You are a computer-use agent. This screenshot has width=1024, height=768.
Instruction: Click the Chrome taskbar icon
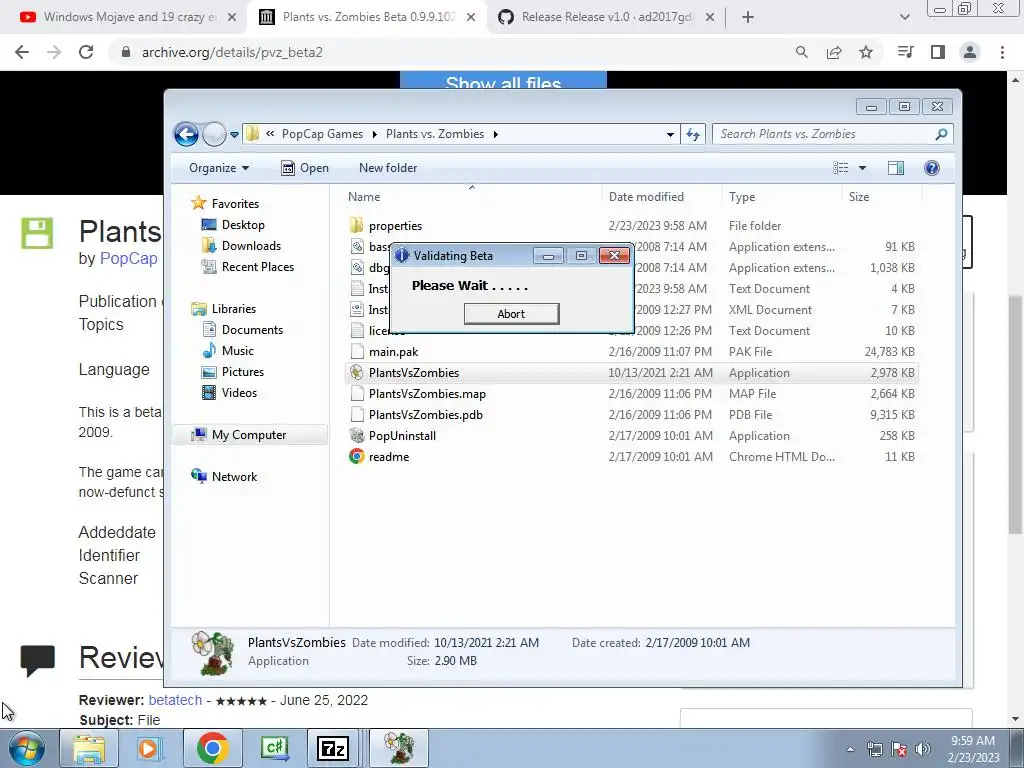(212, 748)
